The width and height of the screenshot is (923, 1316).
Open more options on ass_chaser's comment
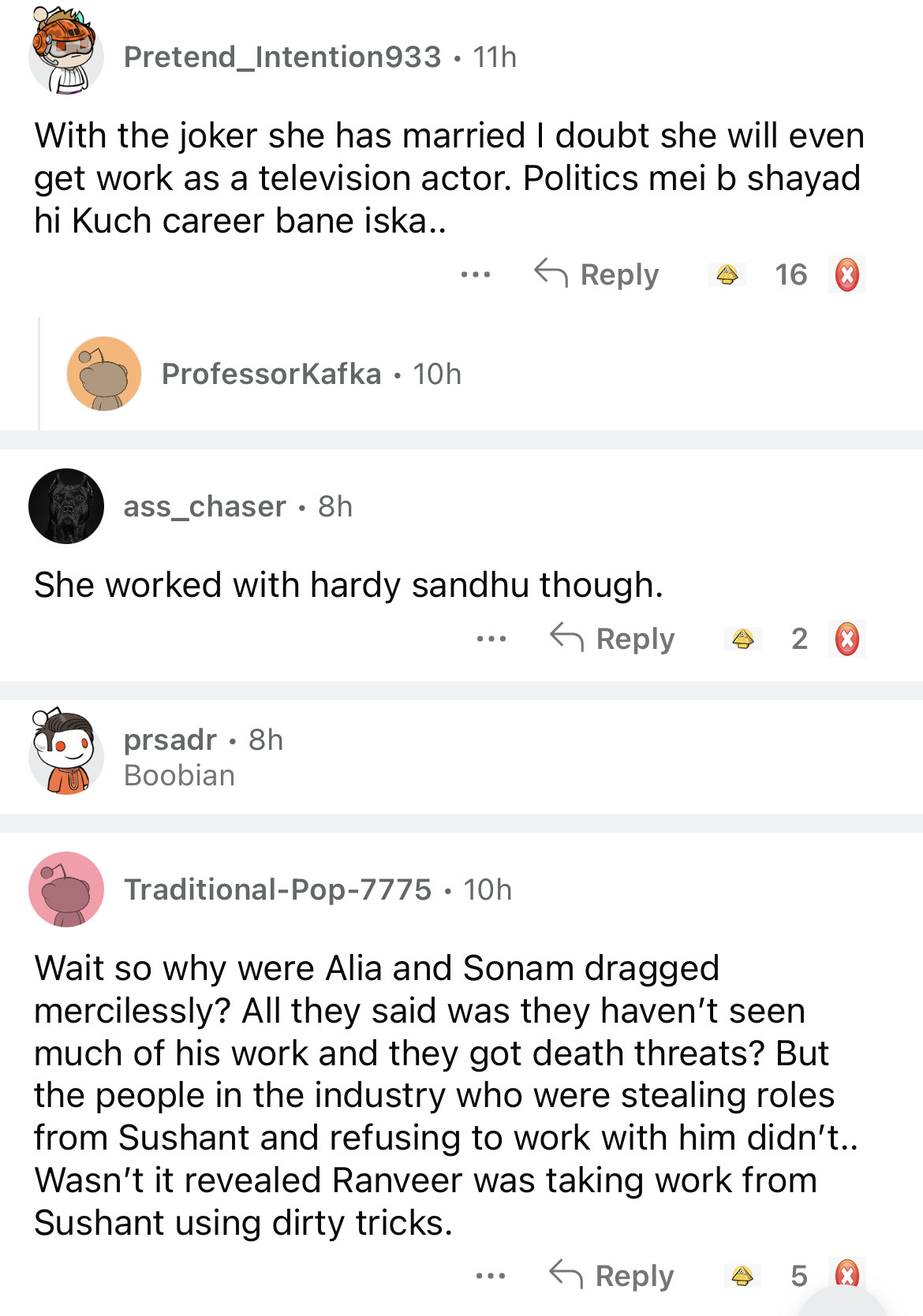click(491, 639)
